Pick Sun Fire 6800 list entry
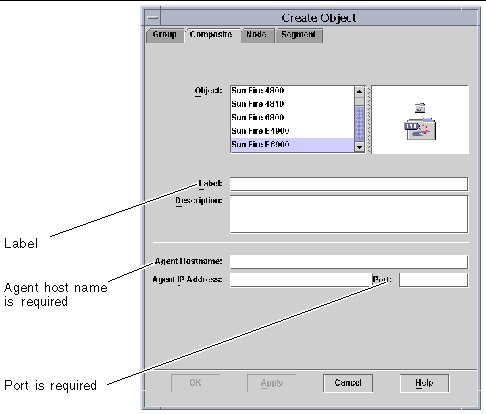The image size is (486, 414). 292,118
